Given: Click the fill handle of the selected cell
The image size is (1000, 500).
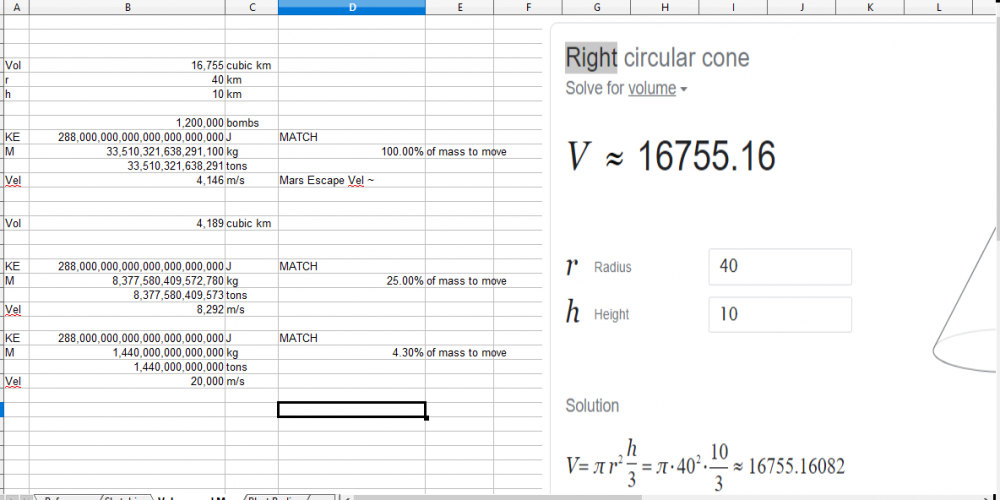Looking at the screenshot, I should click(x=427, y=417).
